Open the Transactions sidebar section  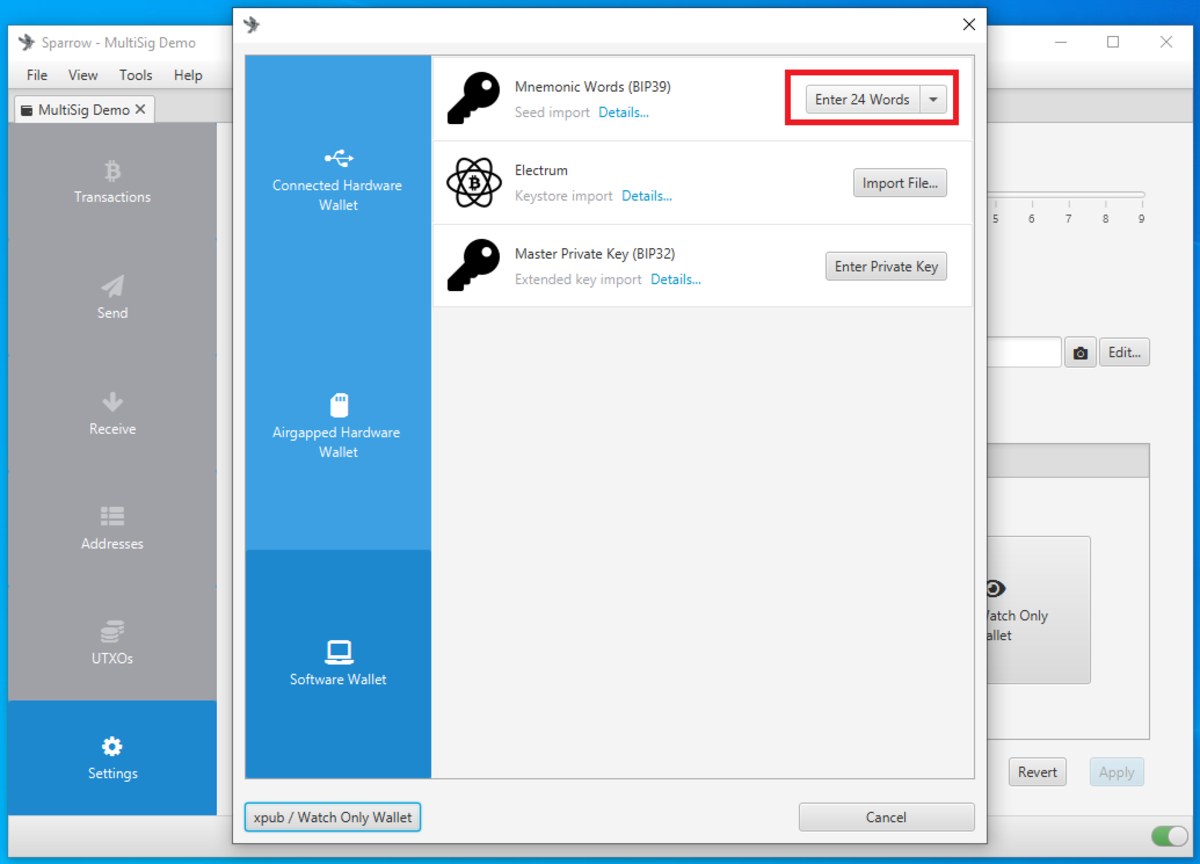tap(112, 181)
